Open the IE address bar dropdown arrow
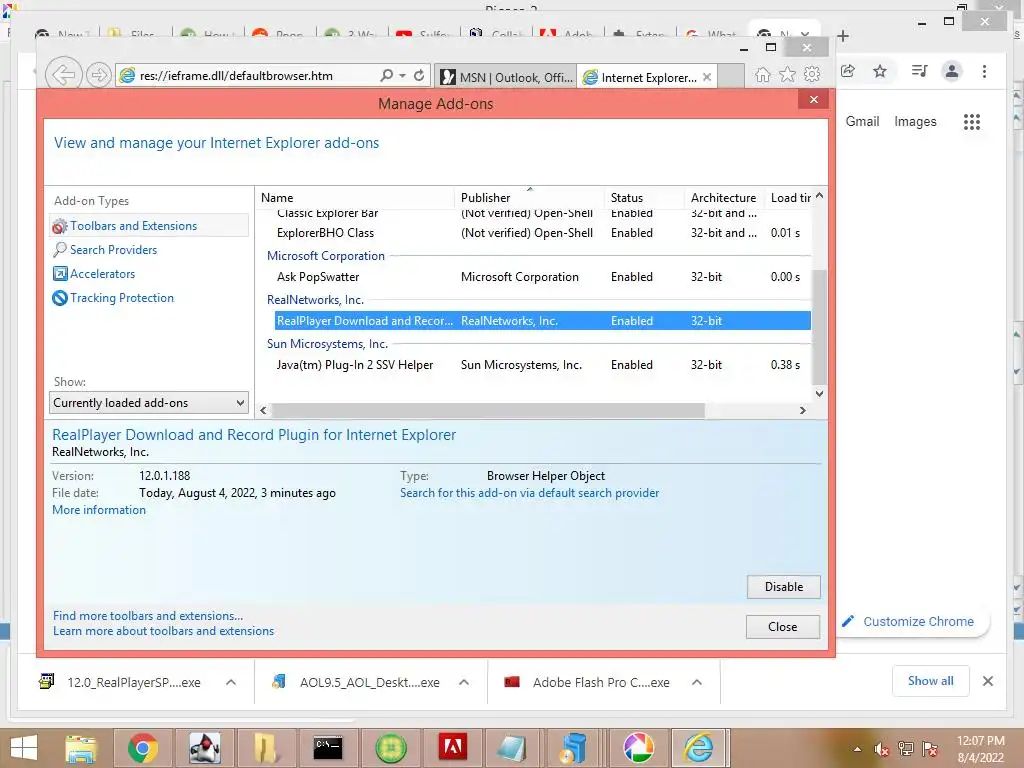Viewport: 1024px width, 768px height. click(x=402, y=76)
